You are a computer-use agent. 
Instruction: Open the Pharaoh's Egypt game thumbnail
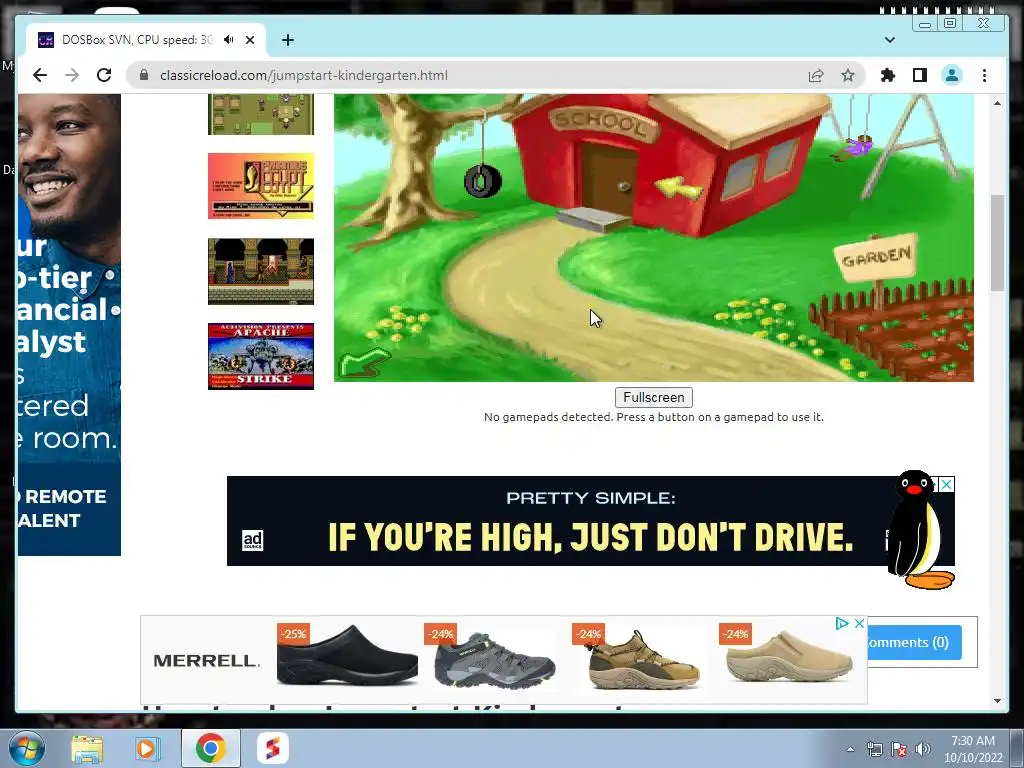(x=261, y=186)
